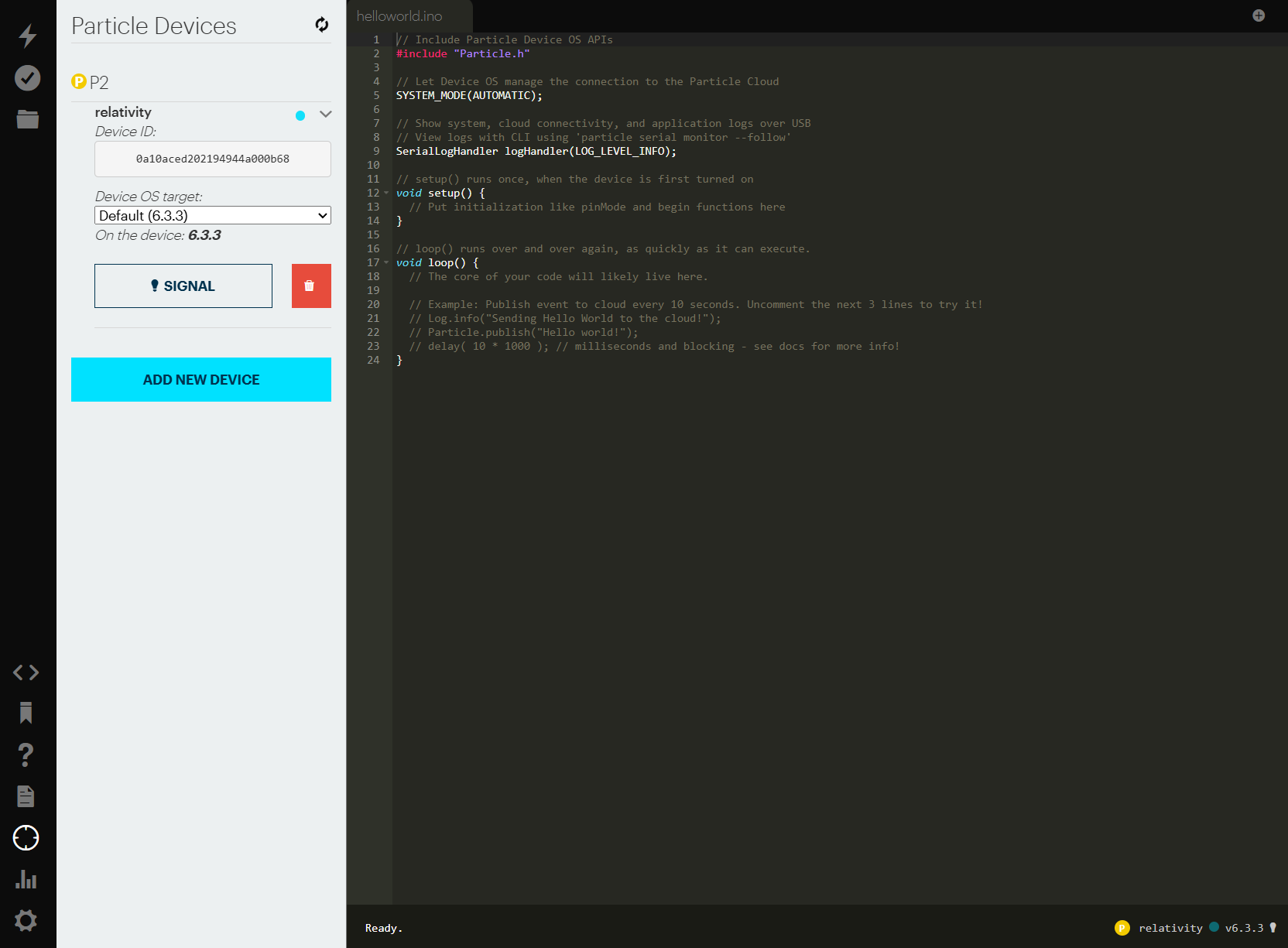This screenshot has height=948, width=1288.
Task: Browse libraries via the bookmark icon
Action: tap(26, 713)
